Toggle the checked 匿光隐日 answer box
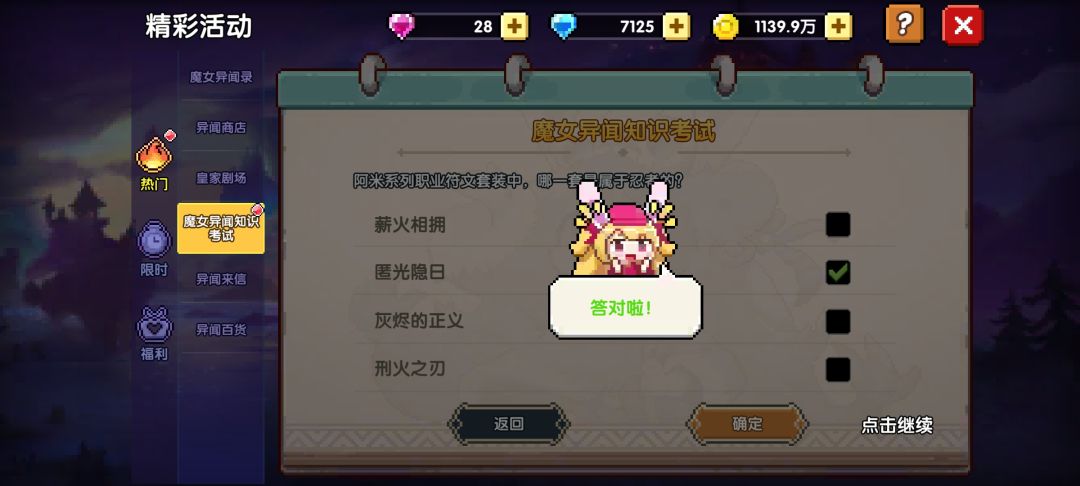The image size is (1080, 486). 838,273
